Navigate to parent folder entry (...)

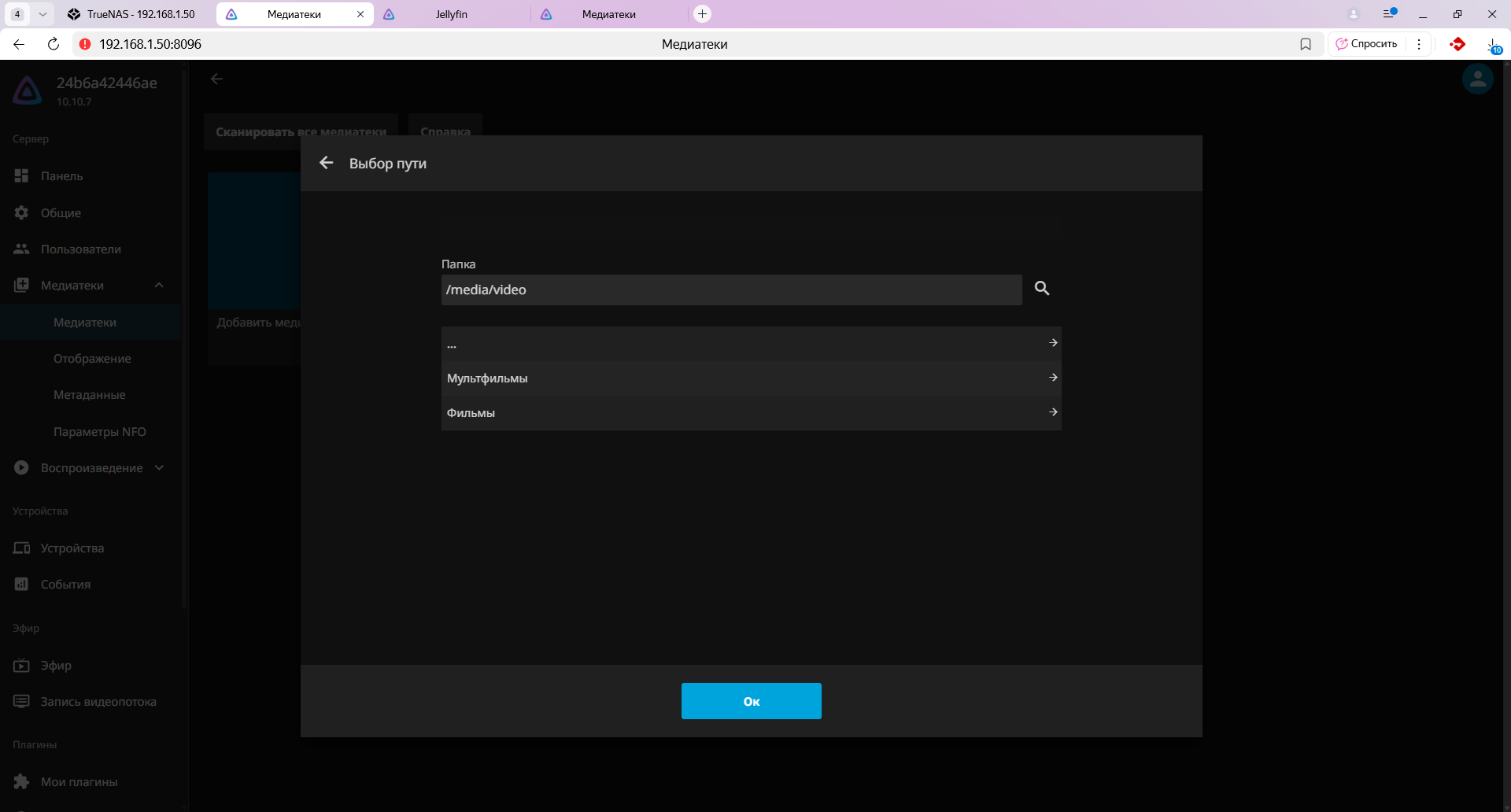tap(751, 344)
